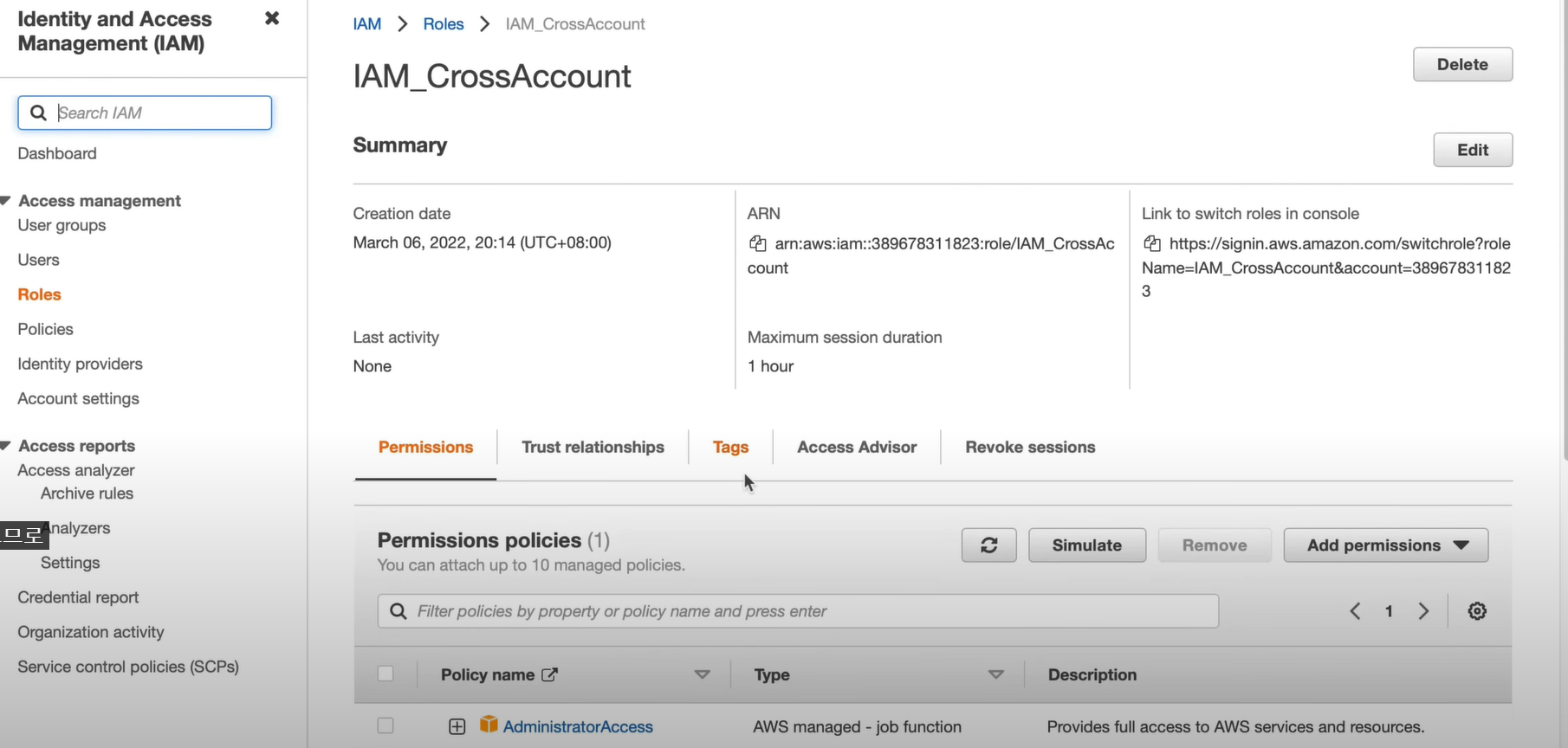Switch to the Permissions tab

[425, 448]
